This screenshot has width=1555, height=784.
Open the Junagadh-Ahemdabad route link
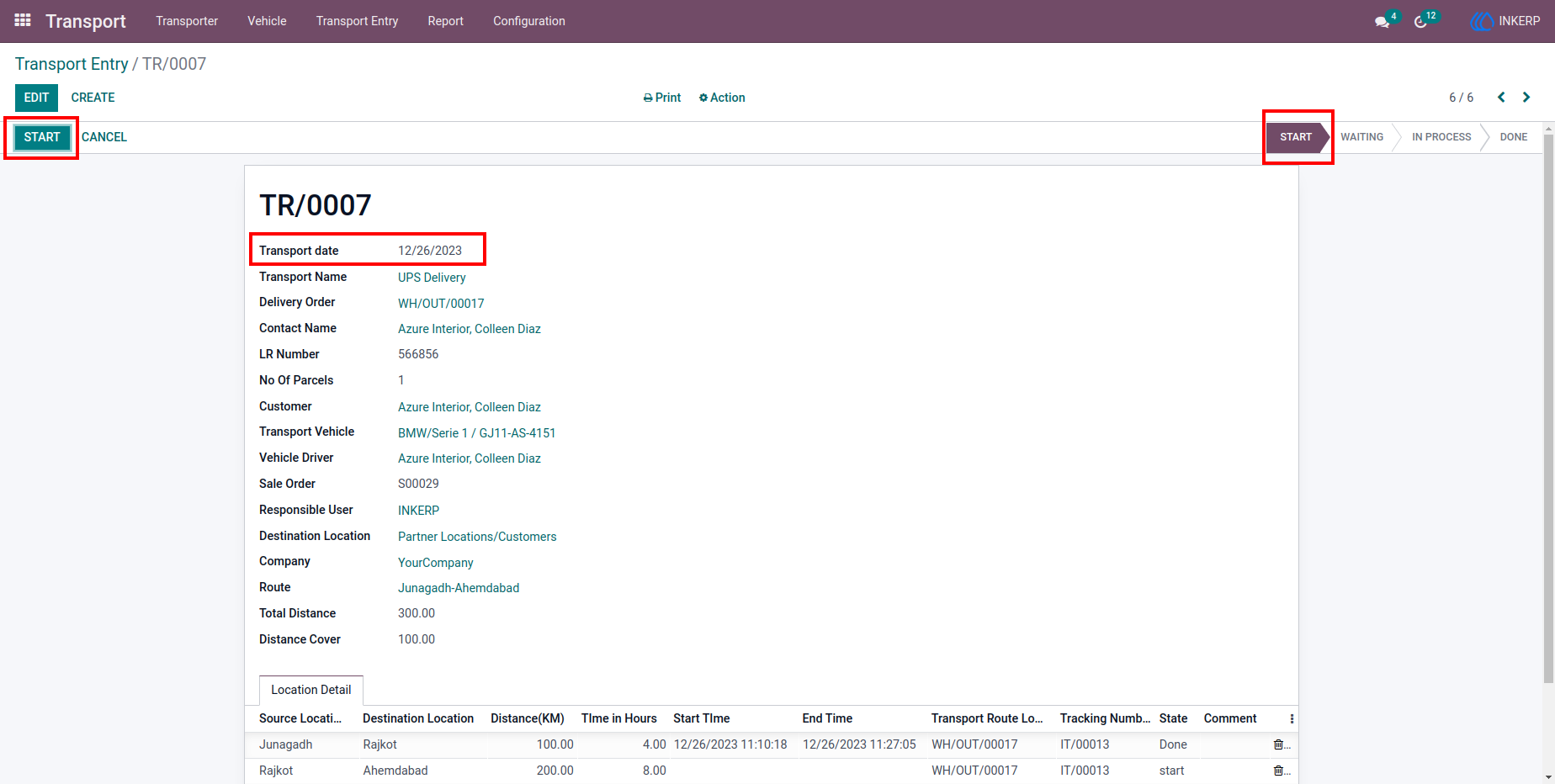[459, 588]
